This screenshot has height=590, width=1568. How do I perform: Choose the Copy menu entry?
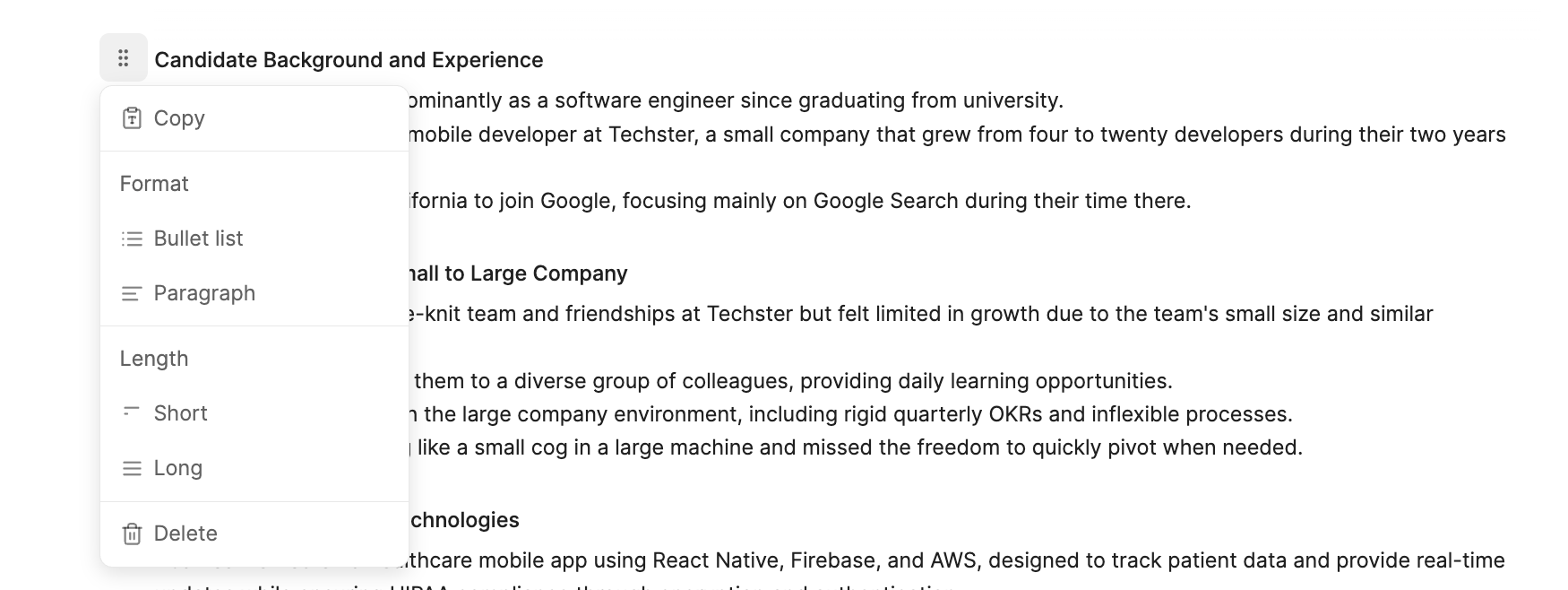[254, 118]
